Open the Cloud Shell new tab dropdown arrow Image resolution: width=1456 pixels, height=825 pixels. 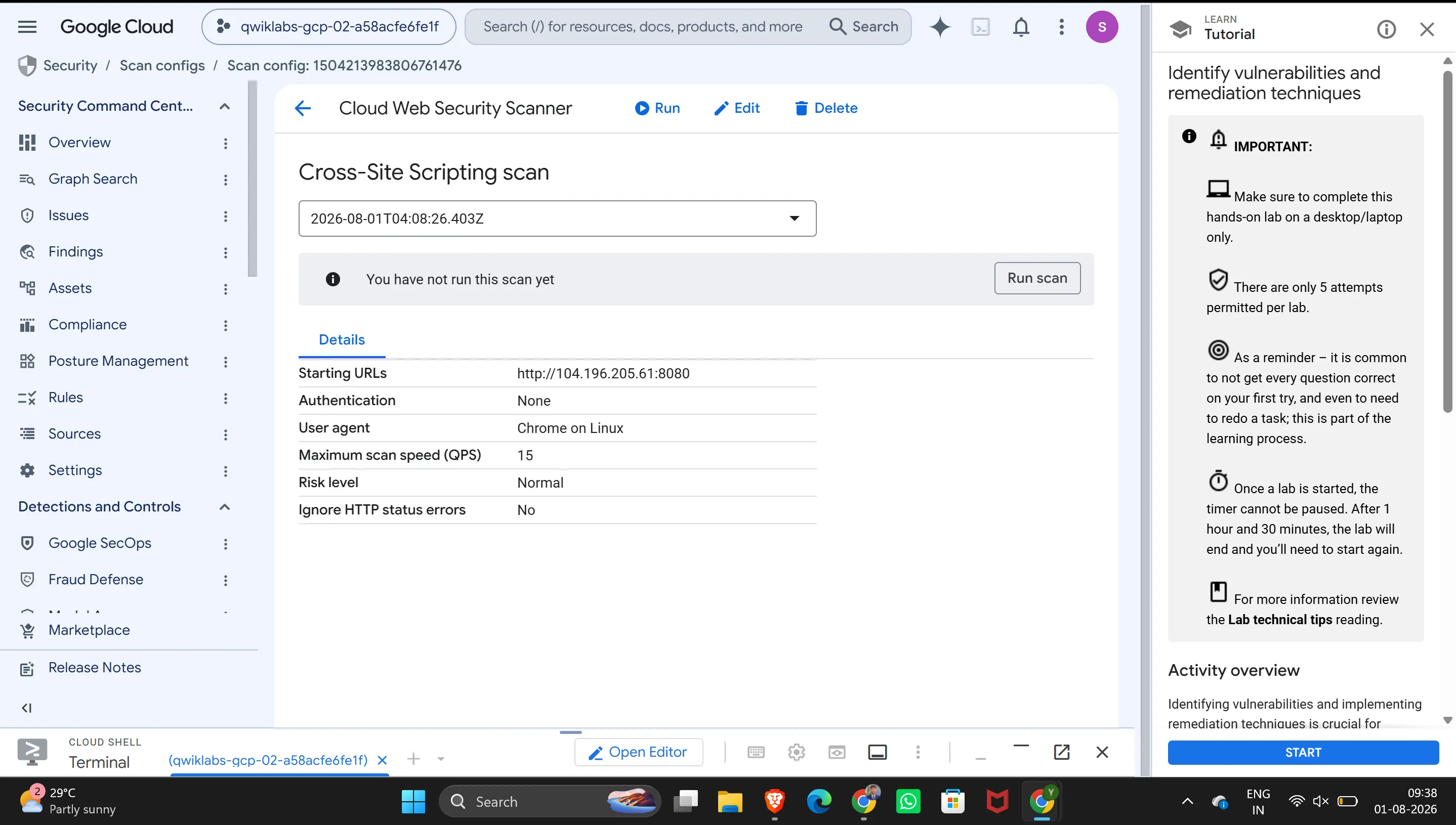point(441,759)
